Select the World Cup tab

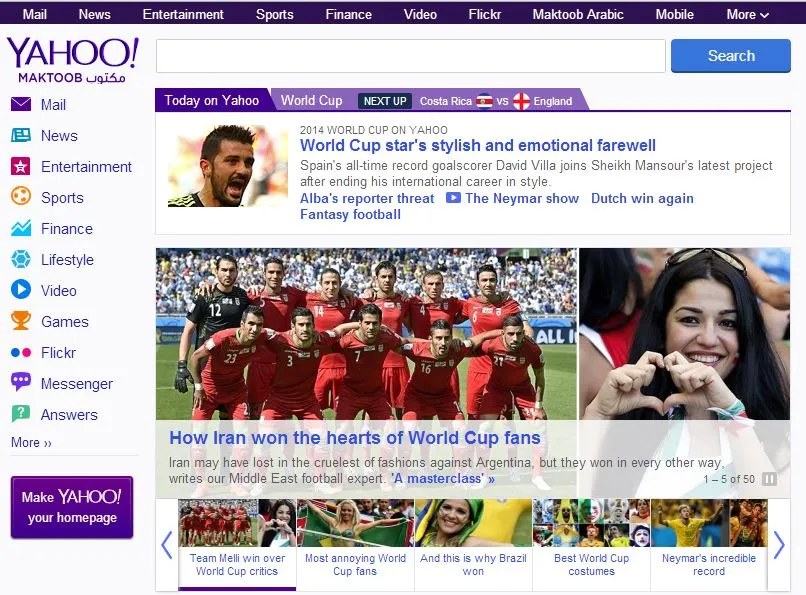coord(312,100)
